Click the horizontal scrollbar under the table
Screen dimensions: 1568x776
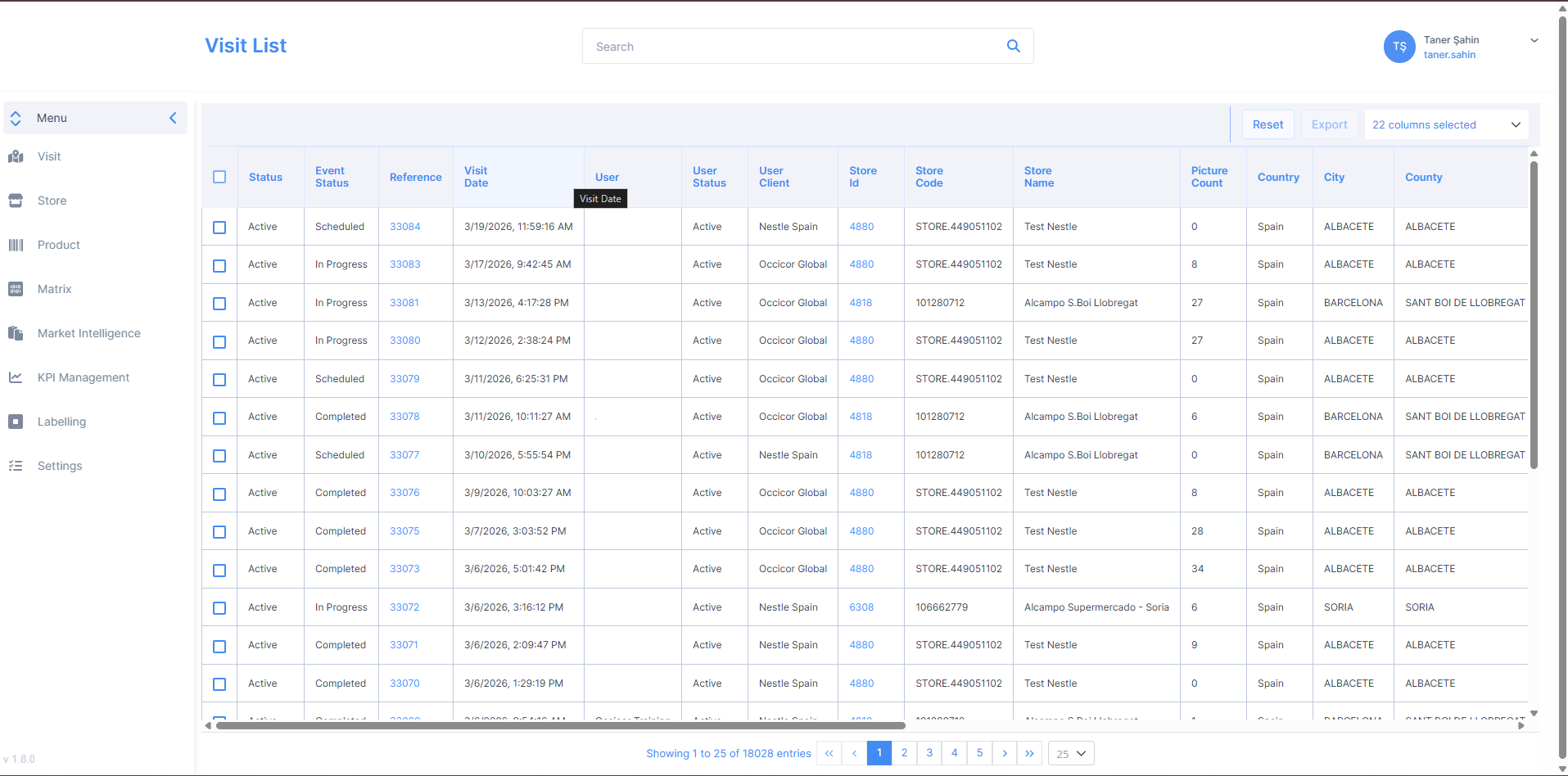(560, 725)
